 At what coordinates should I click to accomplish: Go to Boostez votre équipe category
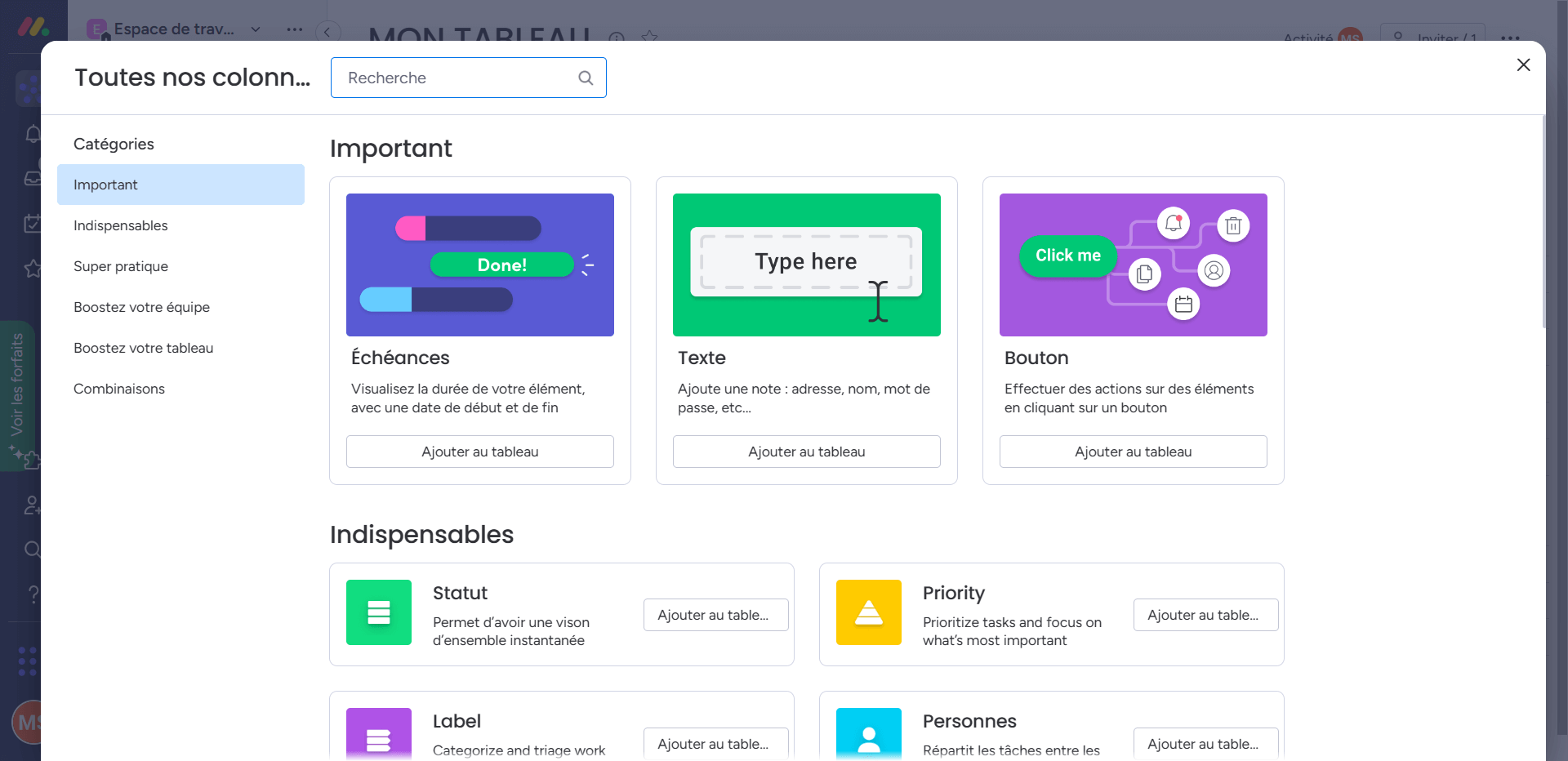point(141,307)
